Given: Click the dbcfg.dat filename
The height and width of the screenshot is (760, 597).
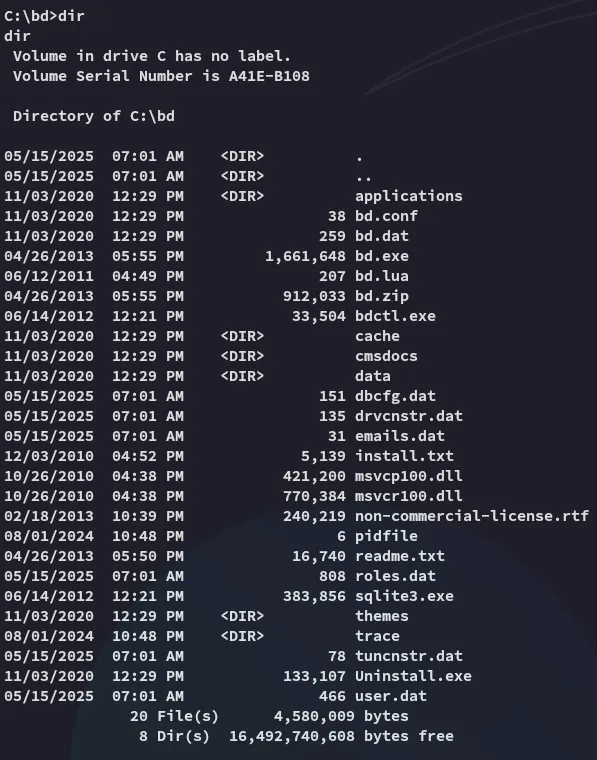Looking at the screenshot, I should pos(395,396).
